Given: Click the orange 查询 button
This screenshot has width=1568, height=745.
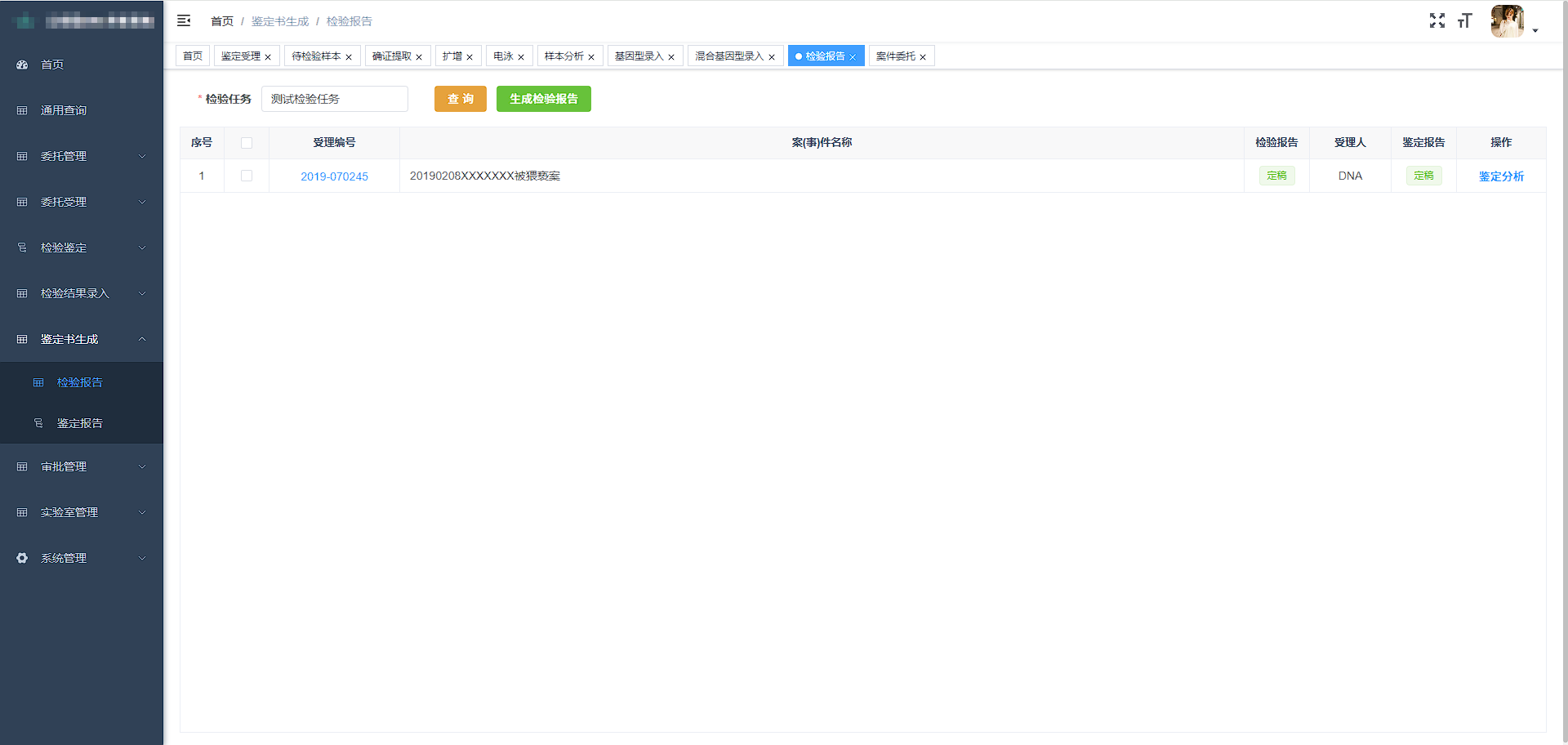Looking at the screenshot, I should pos(460,99).
